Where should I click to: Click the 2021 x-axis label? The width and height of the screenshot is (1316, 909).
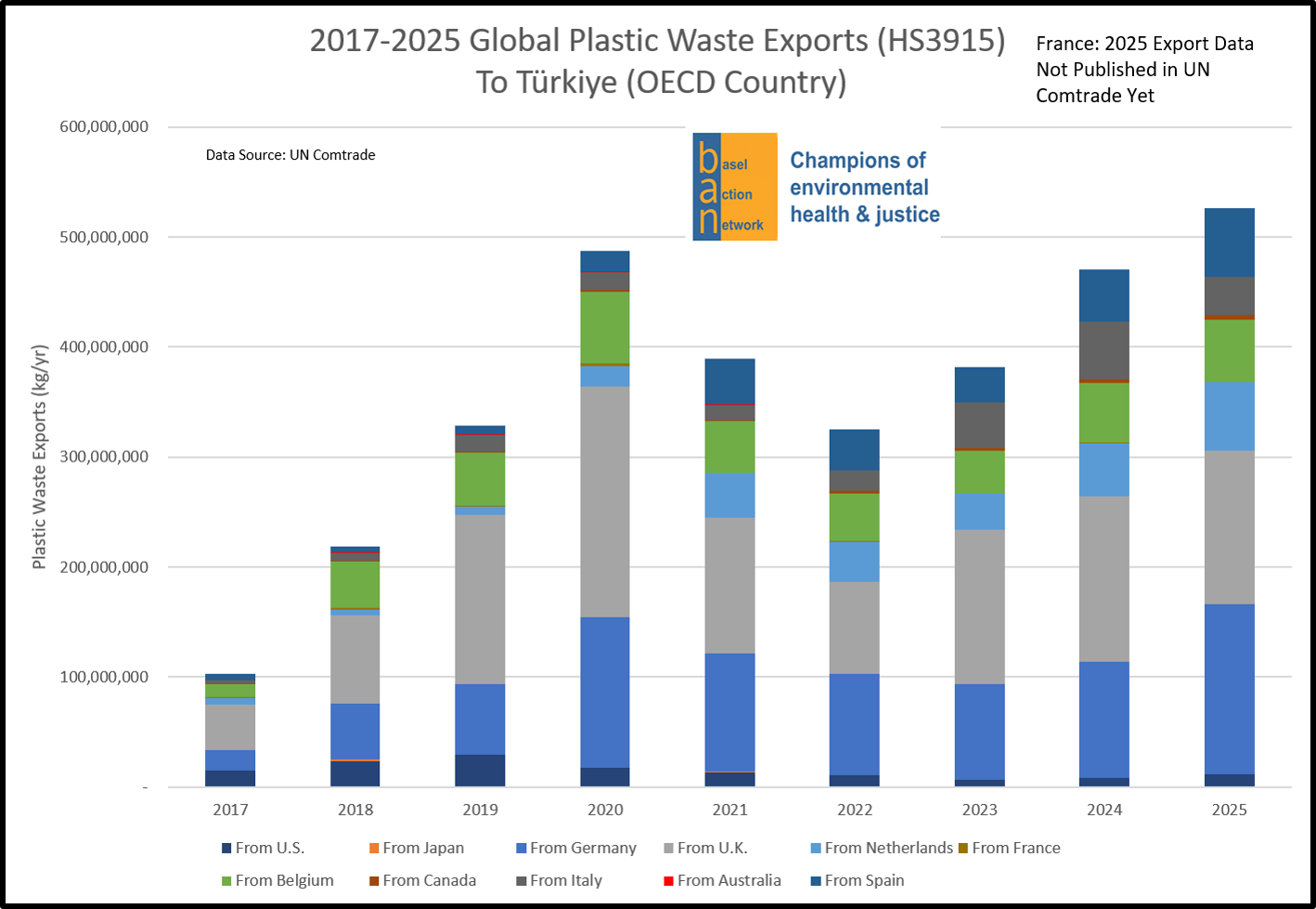[729, 810]
